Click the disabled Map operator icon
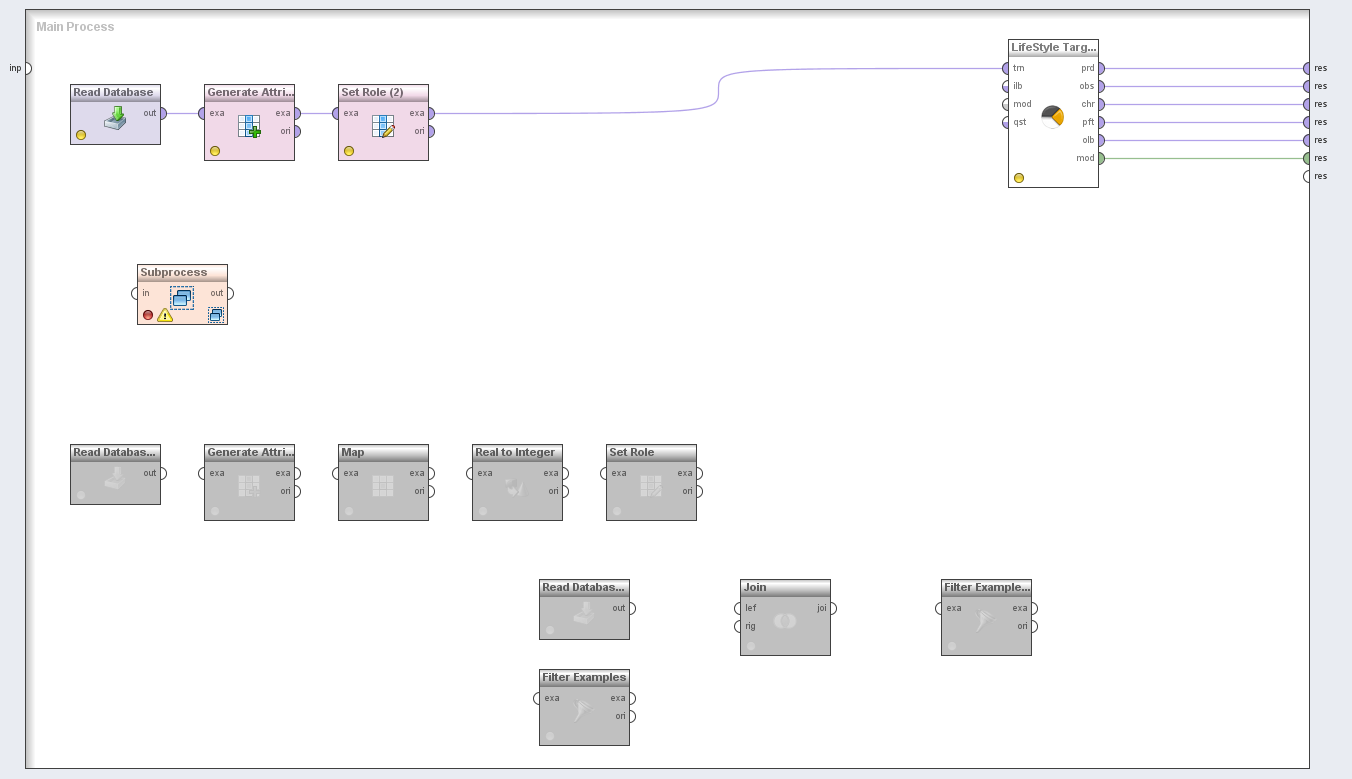Viewport: 1352px width, 779px height. [x=383, y=486]
